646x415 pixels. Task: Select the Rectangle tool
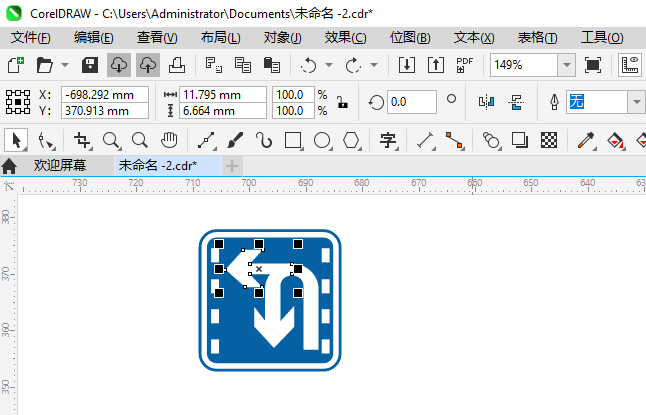294,141
